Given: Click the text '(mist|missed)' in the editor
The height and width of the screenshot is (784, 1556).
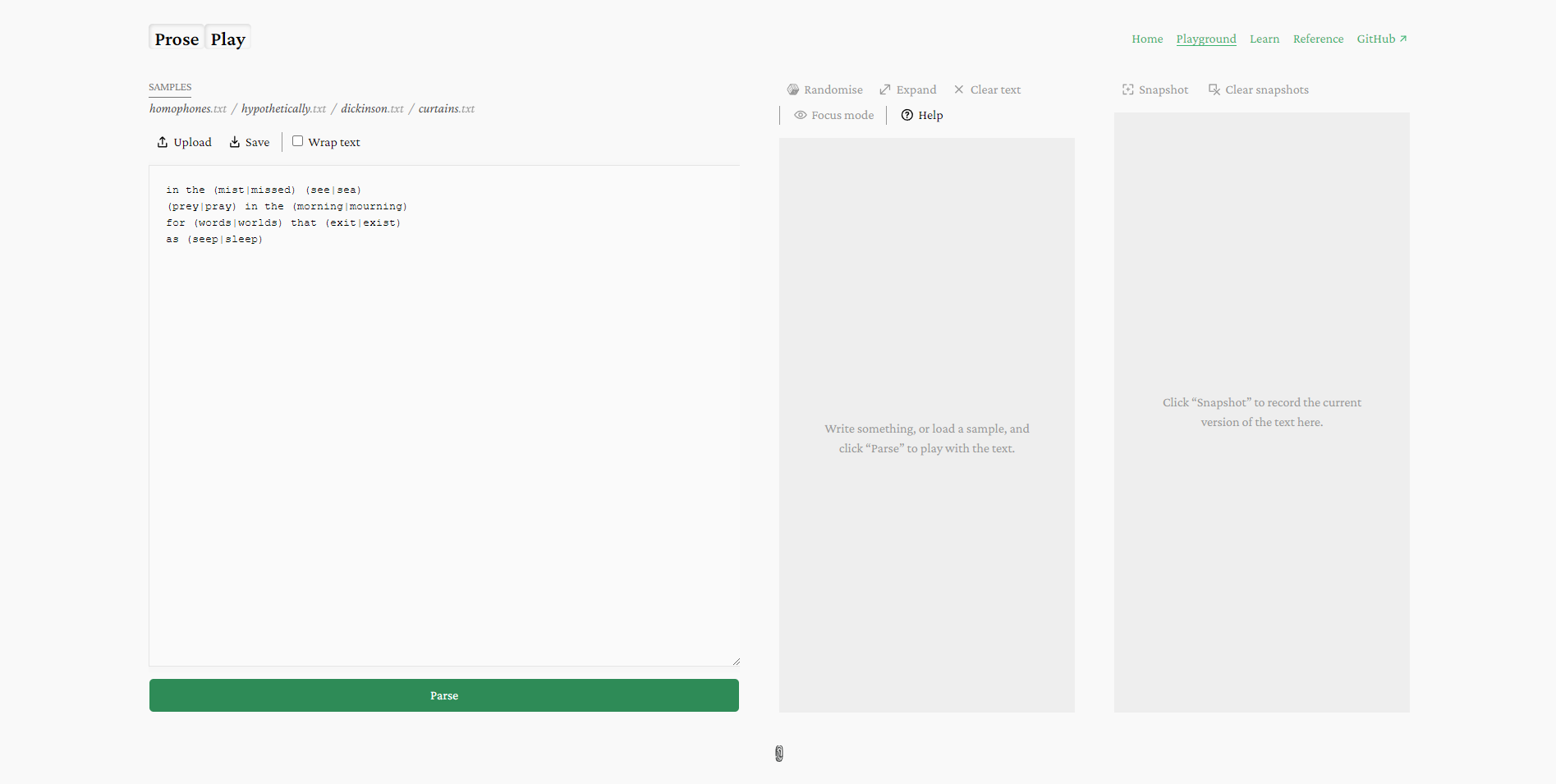Looking at the screenshot, I should tap(255, 190).
